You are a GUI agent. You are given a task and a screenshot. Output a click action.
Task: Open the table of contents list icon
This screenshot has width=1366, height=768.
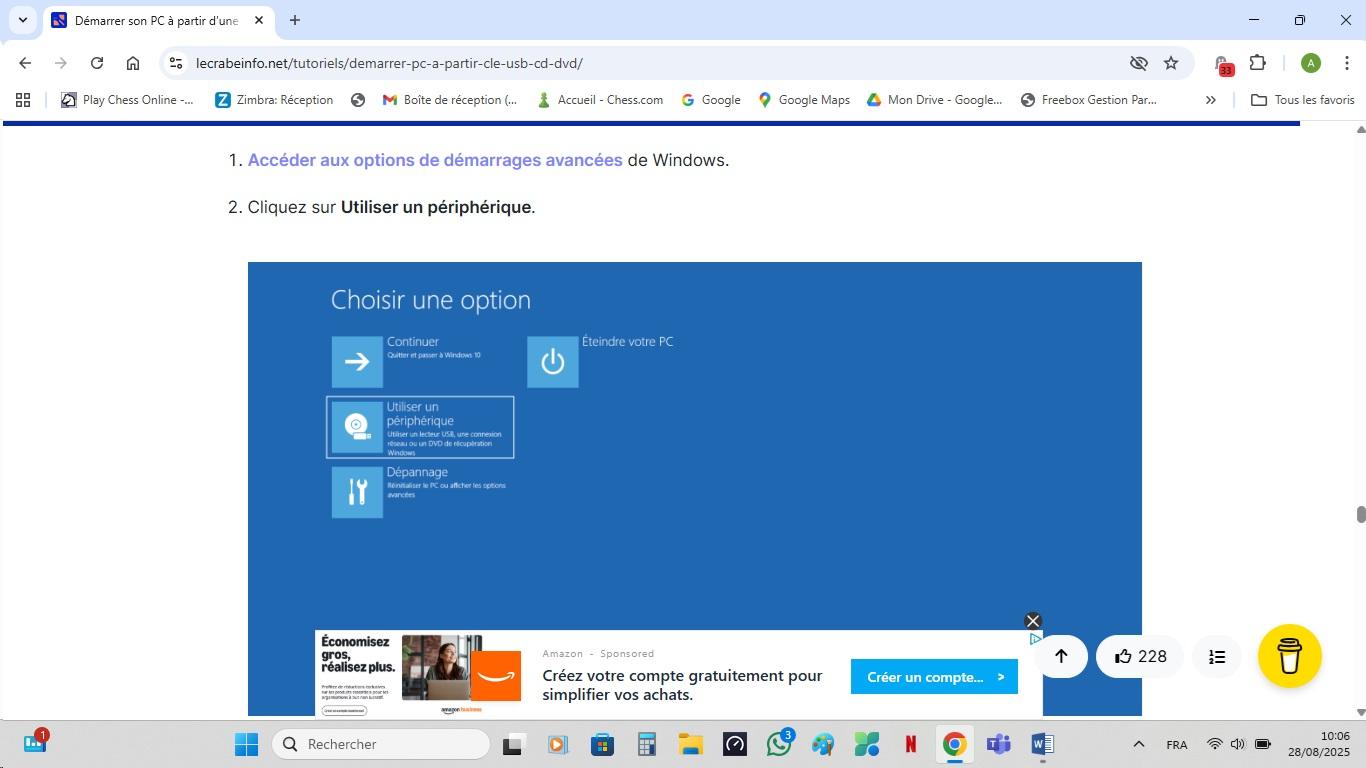pyautogui.click(x=1217, y=657)
